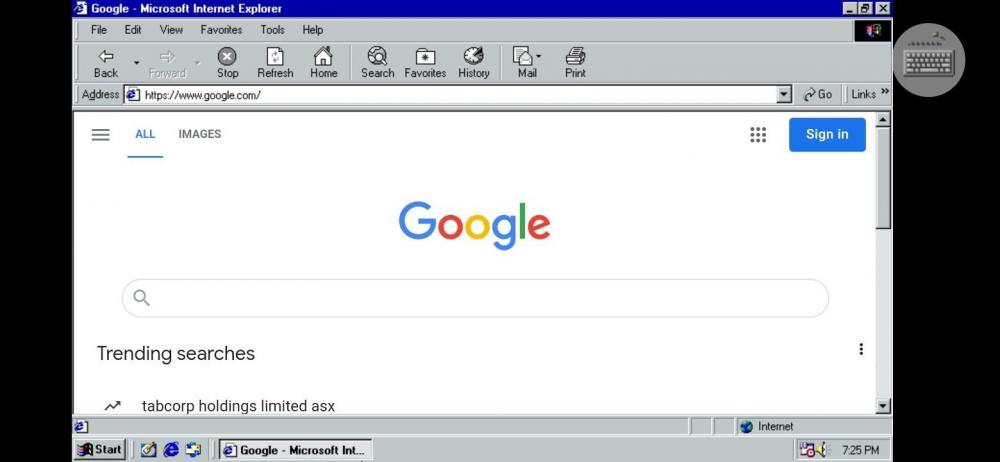The width and height of the screenshot is (1000, 462).
Task: Go to the Home page icon
Action: click(323, 63)
